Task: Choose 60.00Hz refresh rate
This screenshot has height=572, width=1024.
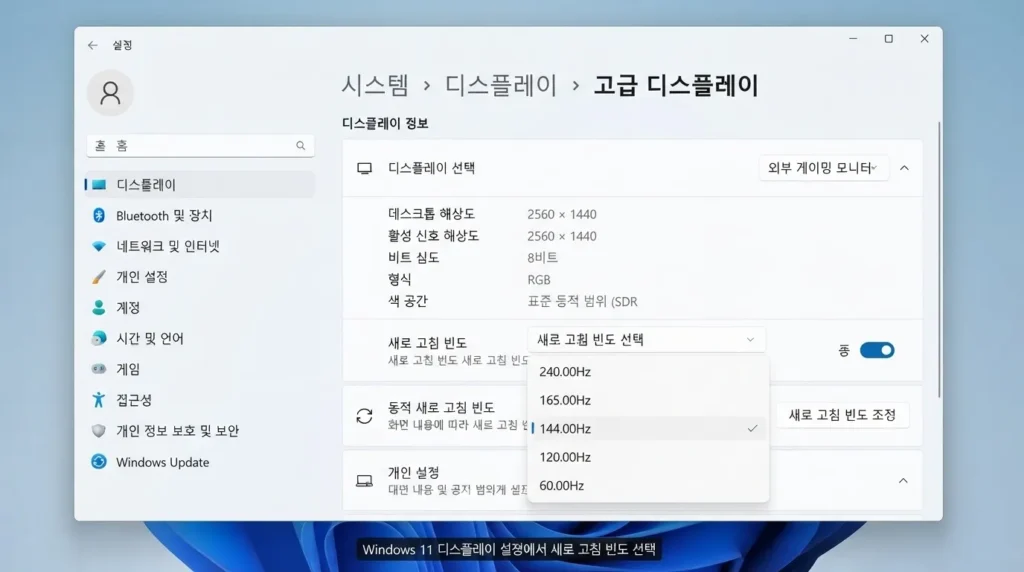Action: (x=647, y=486)
